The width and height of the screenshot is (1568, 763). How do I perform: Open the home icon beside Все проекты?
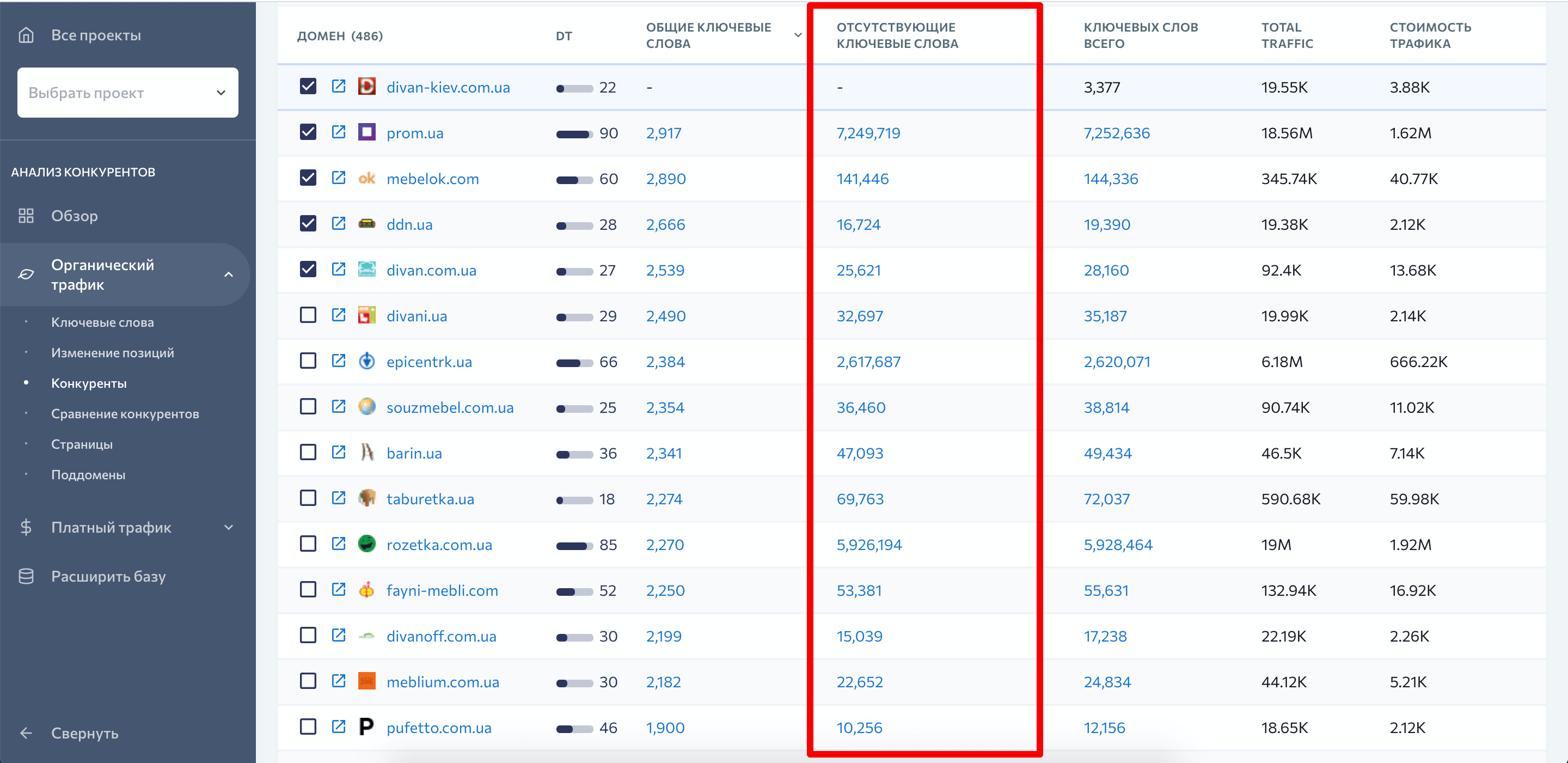tap(26, 35)
